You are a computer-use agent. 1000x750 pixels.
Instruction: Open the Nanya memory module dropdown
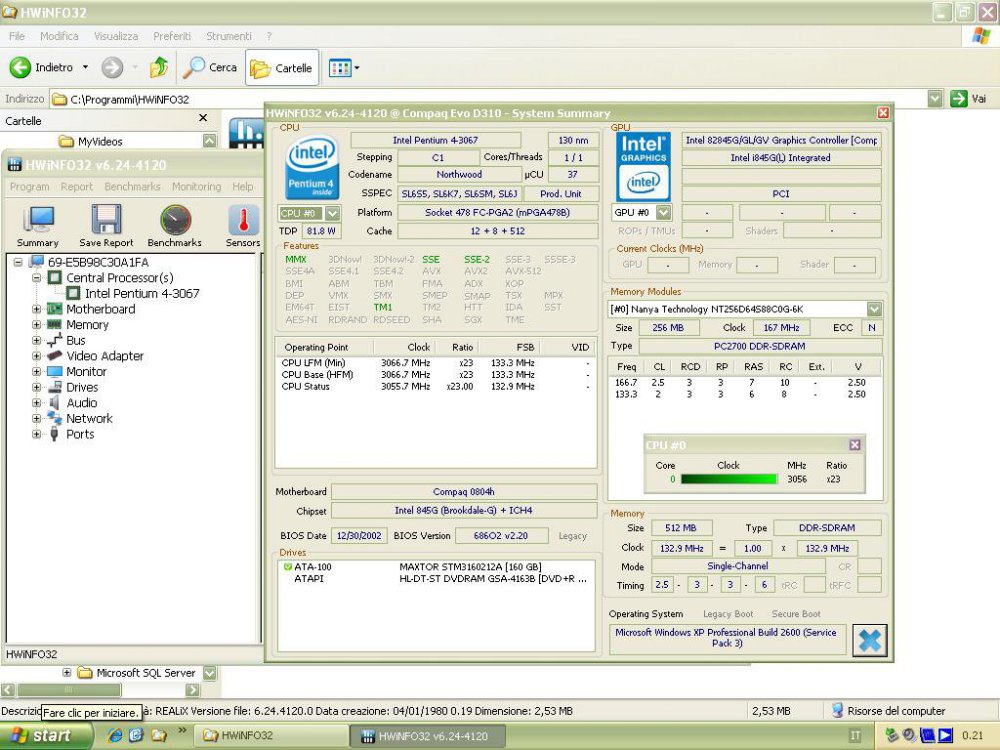point(874,308)
